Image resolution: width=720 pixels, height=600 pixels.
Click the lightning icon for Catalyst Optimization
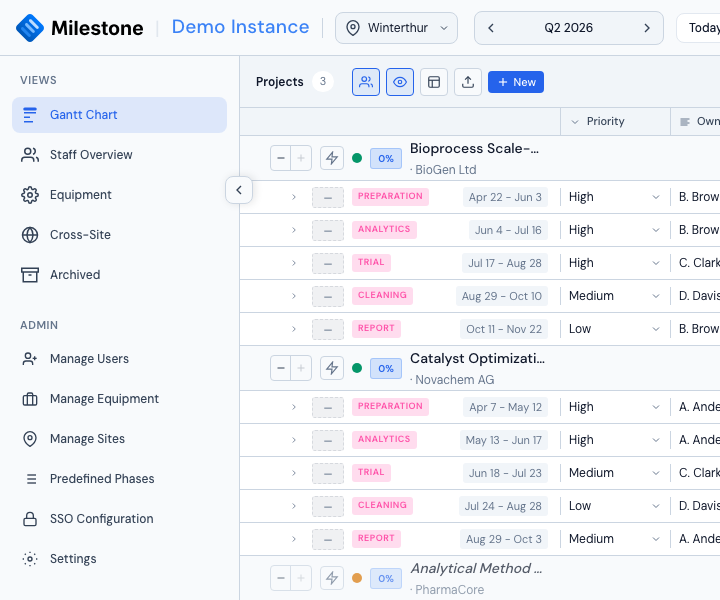332,368
